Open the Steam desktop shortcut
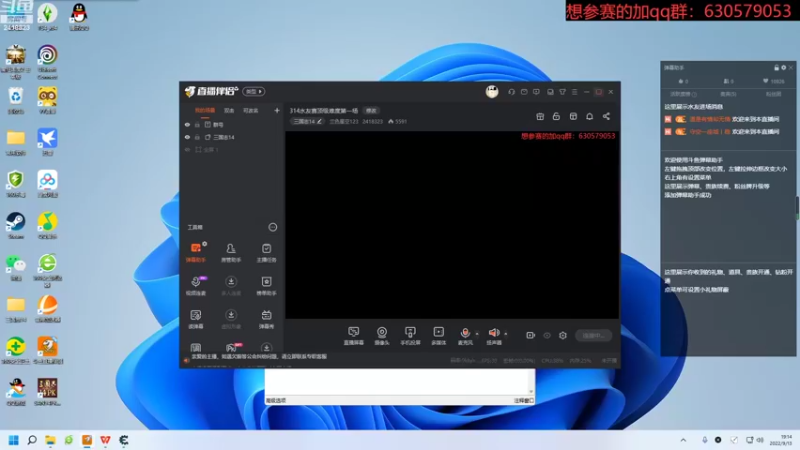800x450 pixels. point(16,226)
